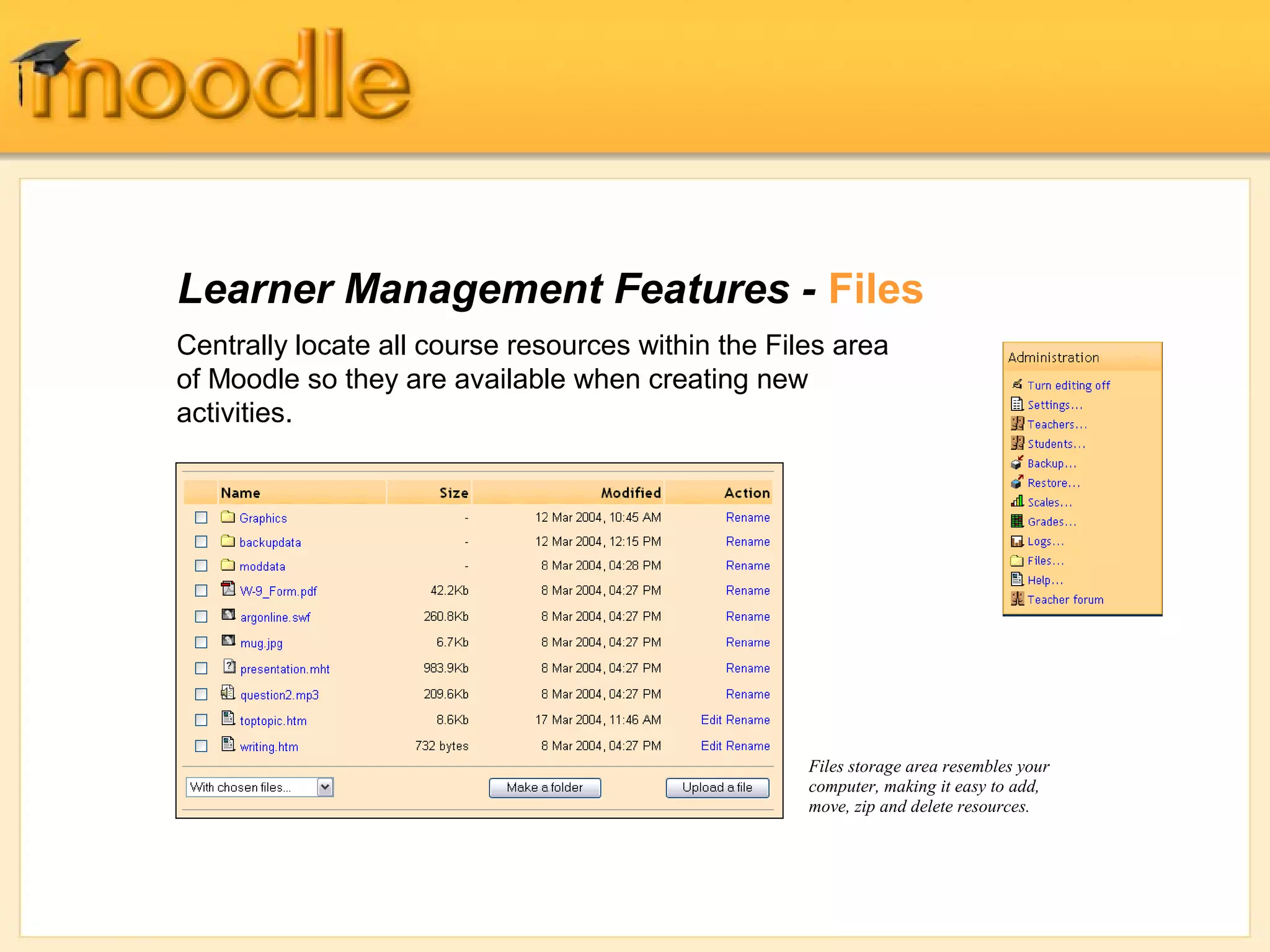Screen dimensions: 1270x952
Task: Open Restore in Administration menu
Action: pyautogui.click(x=1054, y=483)
